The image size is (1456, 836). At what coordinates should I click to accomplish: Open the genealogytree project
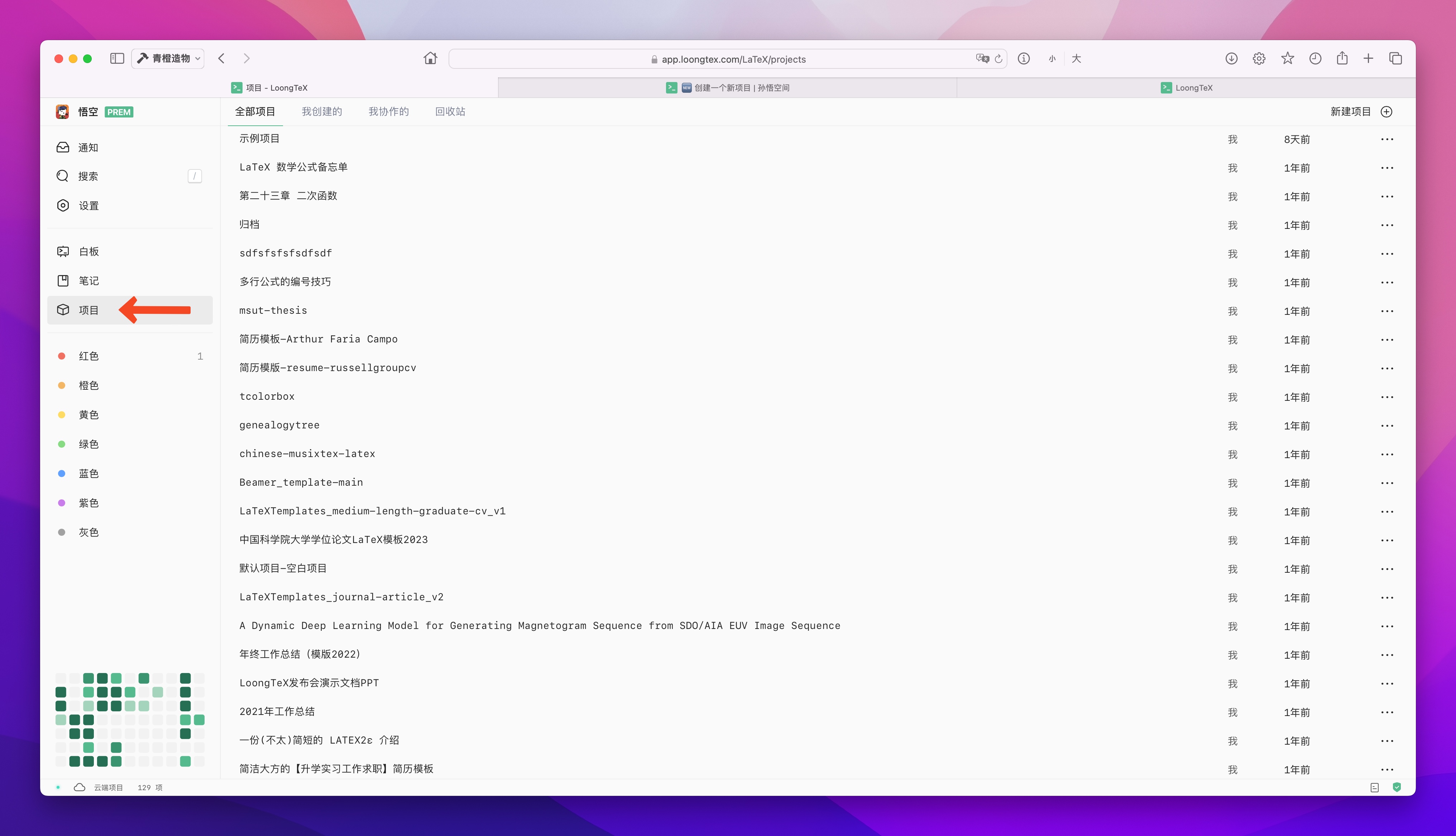click(x=279, y=425)
